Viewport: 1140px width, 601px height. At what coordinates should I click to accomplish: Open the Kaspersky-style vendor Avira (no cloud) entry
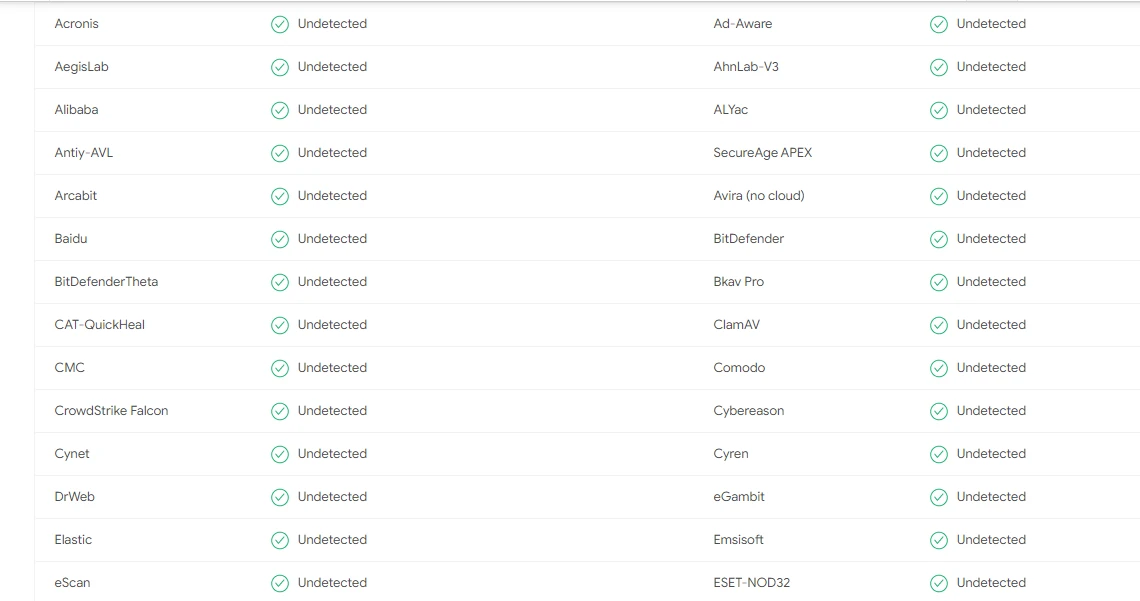click(758, 196)
